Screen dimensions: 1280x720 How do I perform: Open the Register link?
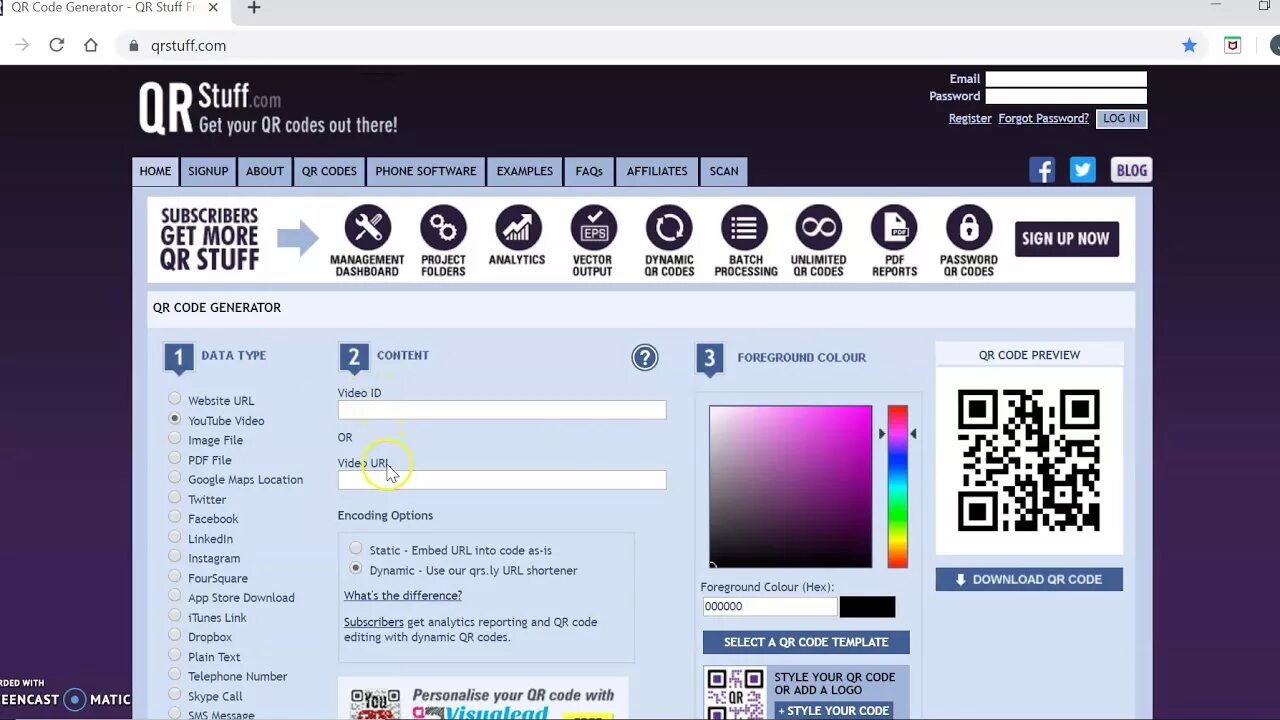pos(970,118)
